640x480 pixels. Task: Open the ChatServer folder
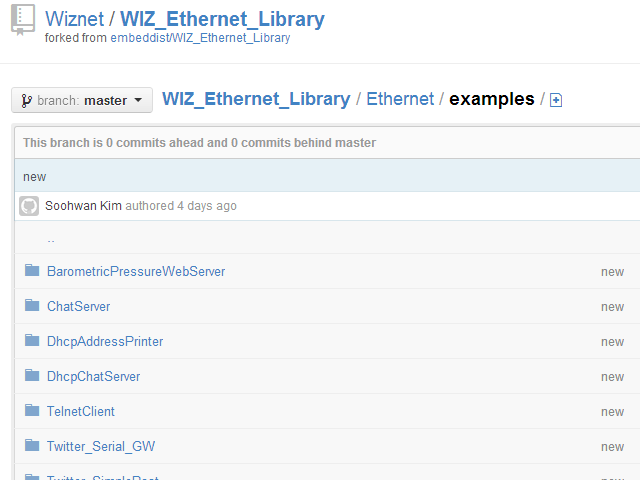coord(78,307)
